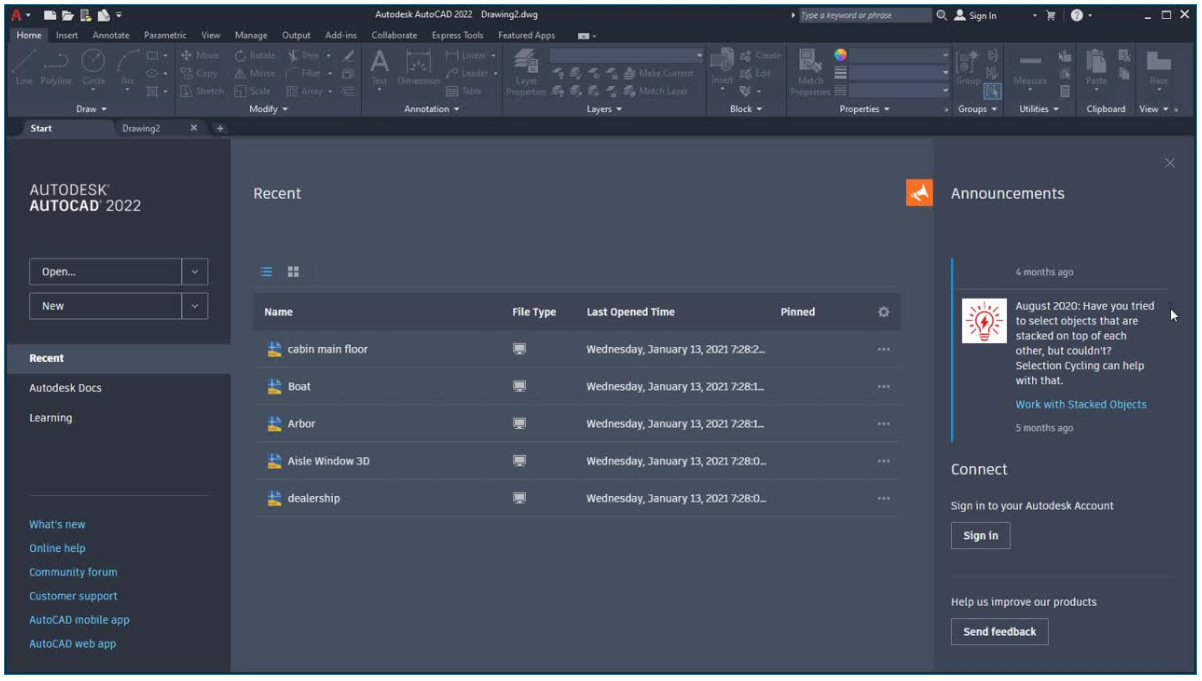
Task: Switch to the Drawing2 file tab
Action: point(142,129)
